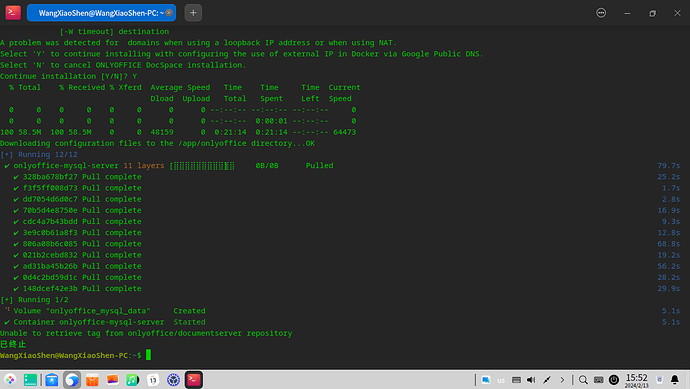Click 'Unable to retrieve tag' error line

[x=146, y=333]
